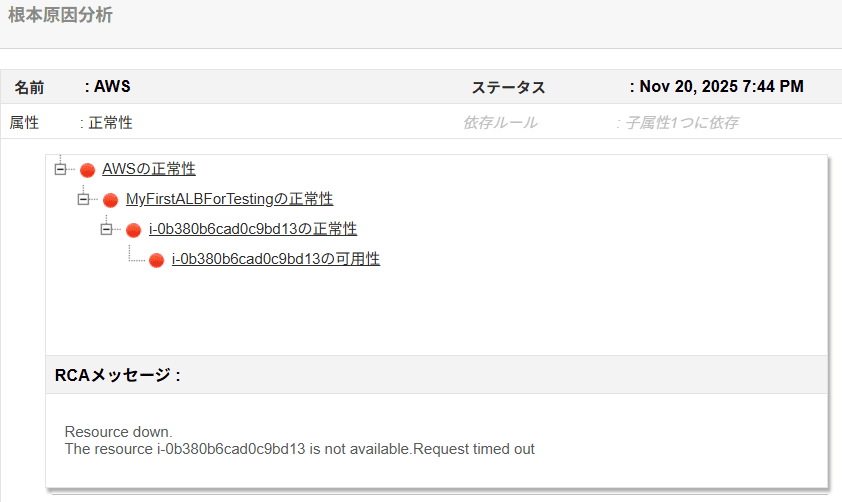
Task: Click the status timestamp Nov 20, 2025 7:44 PM
Action: 721,86
